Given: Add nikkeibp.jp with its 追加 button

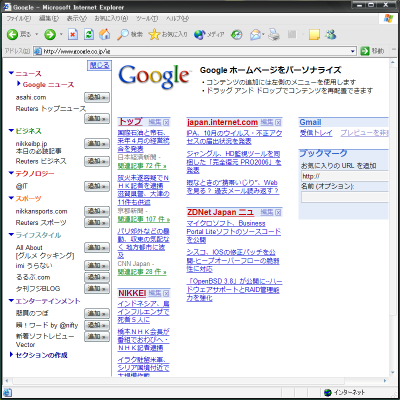Looking at the screenshot, I should 97,144.
